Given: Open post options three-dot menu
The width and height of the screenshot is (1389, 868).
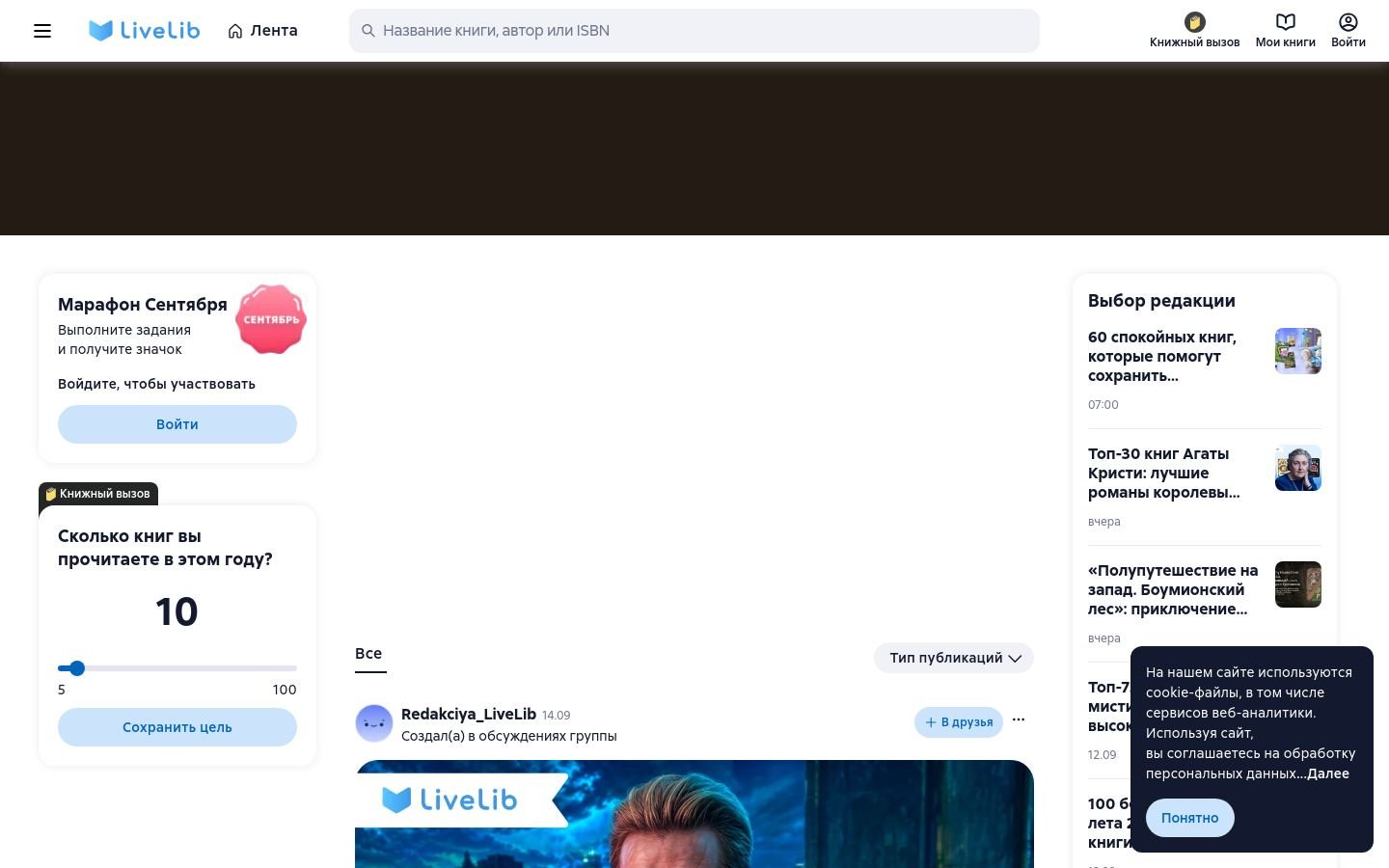Looking at the screenshot, I should pos(1019,720).
